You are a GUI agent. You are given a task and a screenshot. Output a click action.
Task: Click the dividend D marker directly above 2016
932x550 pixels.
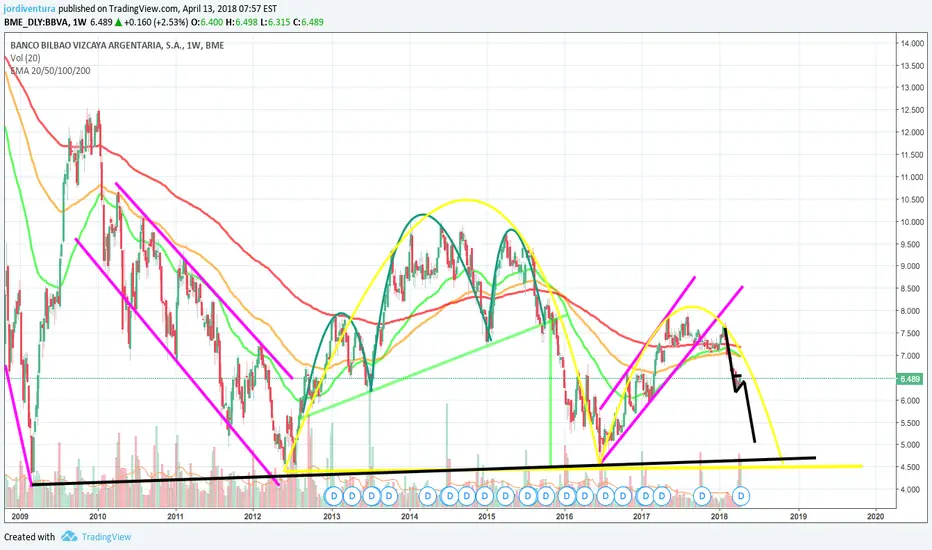click(566, 495)
